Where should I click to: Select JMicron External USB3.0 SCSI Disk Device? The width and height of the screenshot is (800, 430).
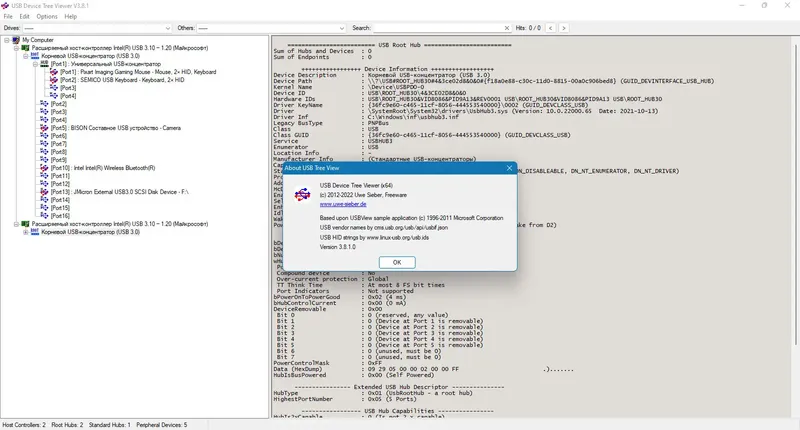point(119,192)
